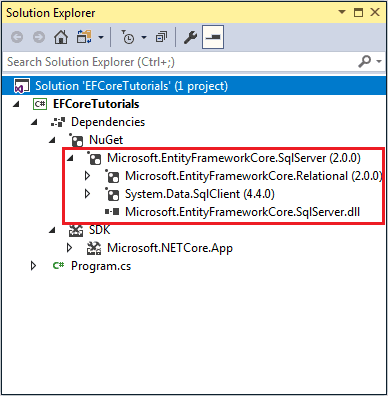Select the Microsoft.NETCore.App SDK item
Viewport: 391px width, 398px height.
click(170, 248)
